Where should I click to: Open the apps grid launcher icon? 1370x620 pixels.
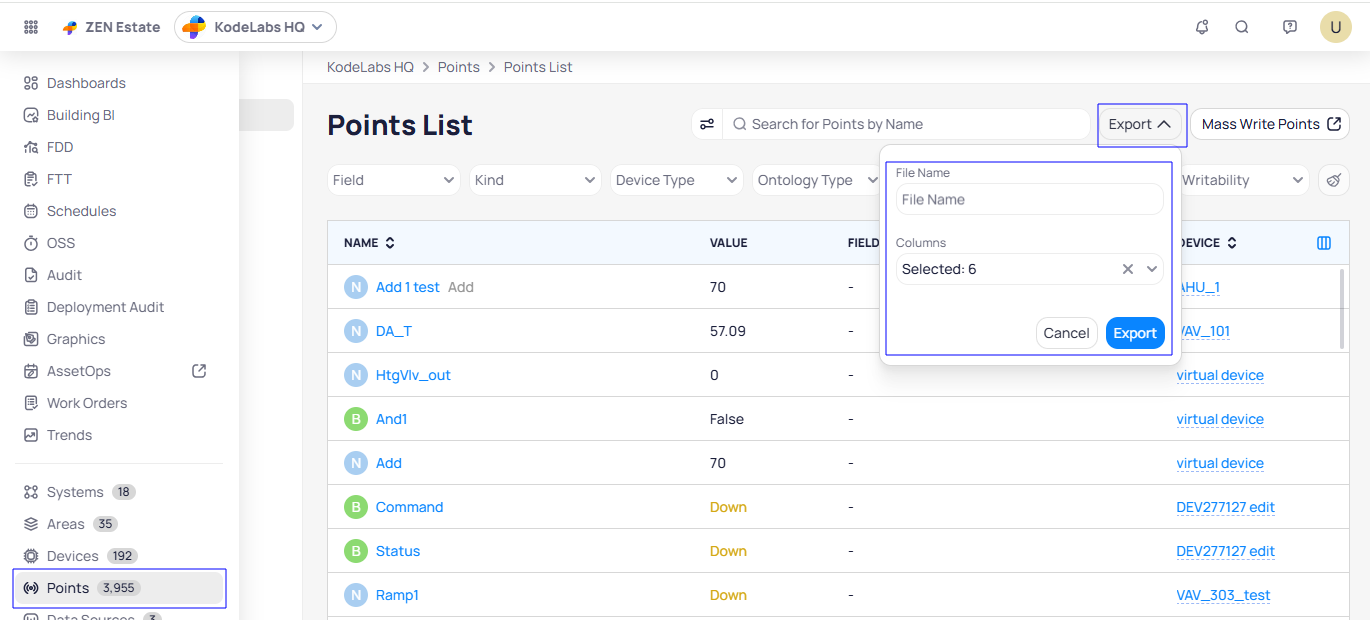31,27
